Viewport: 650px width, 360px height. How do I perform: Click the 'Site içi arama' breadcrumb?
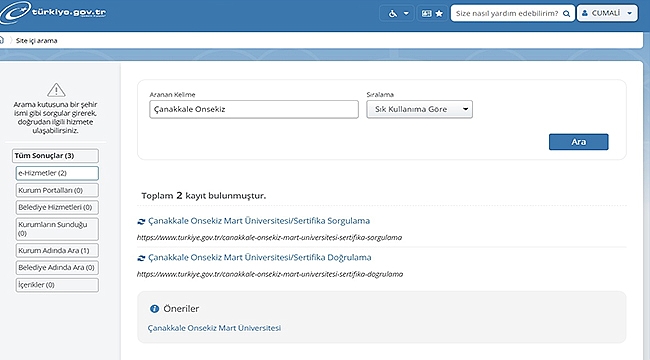[x=36, y=41]
